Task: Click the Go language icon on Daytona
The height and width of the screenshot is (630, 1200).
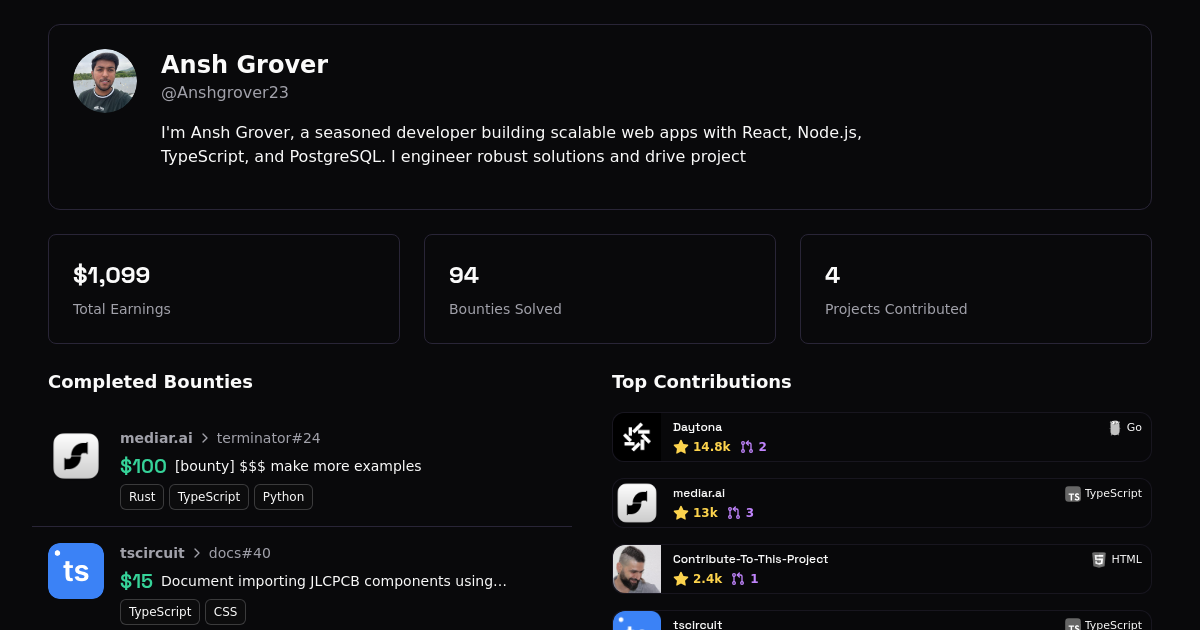Action: coord(1115,428)
